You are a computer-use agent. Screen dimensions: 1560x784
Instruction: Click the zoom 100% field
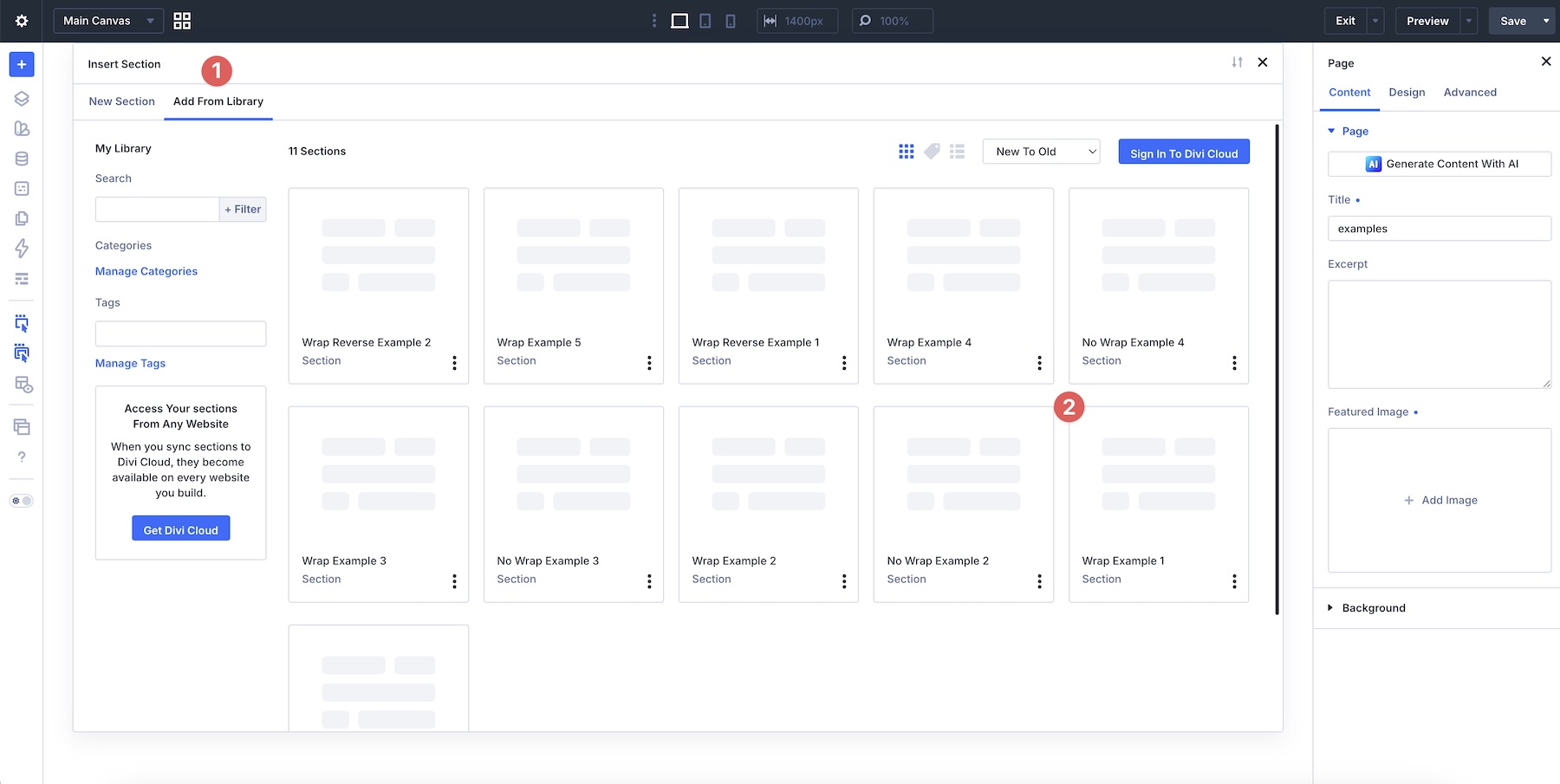893,21
